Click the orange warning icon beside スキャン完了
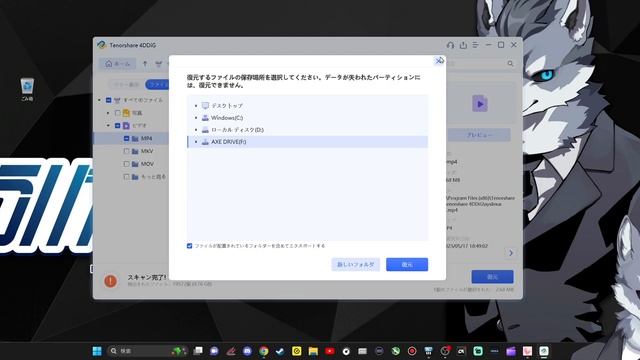 click(110, 281)
